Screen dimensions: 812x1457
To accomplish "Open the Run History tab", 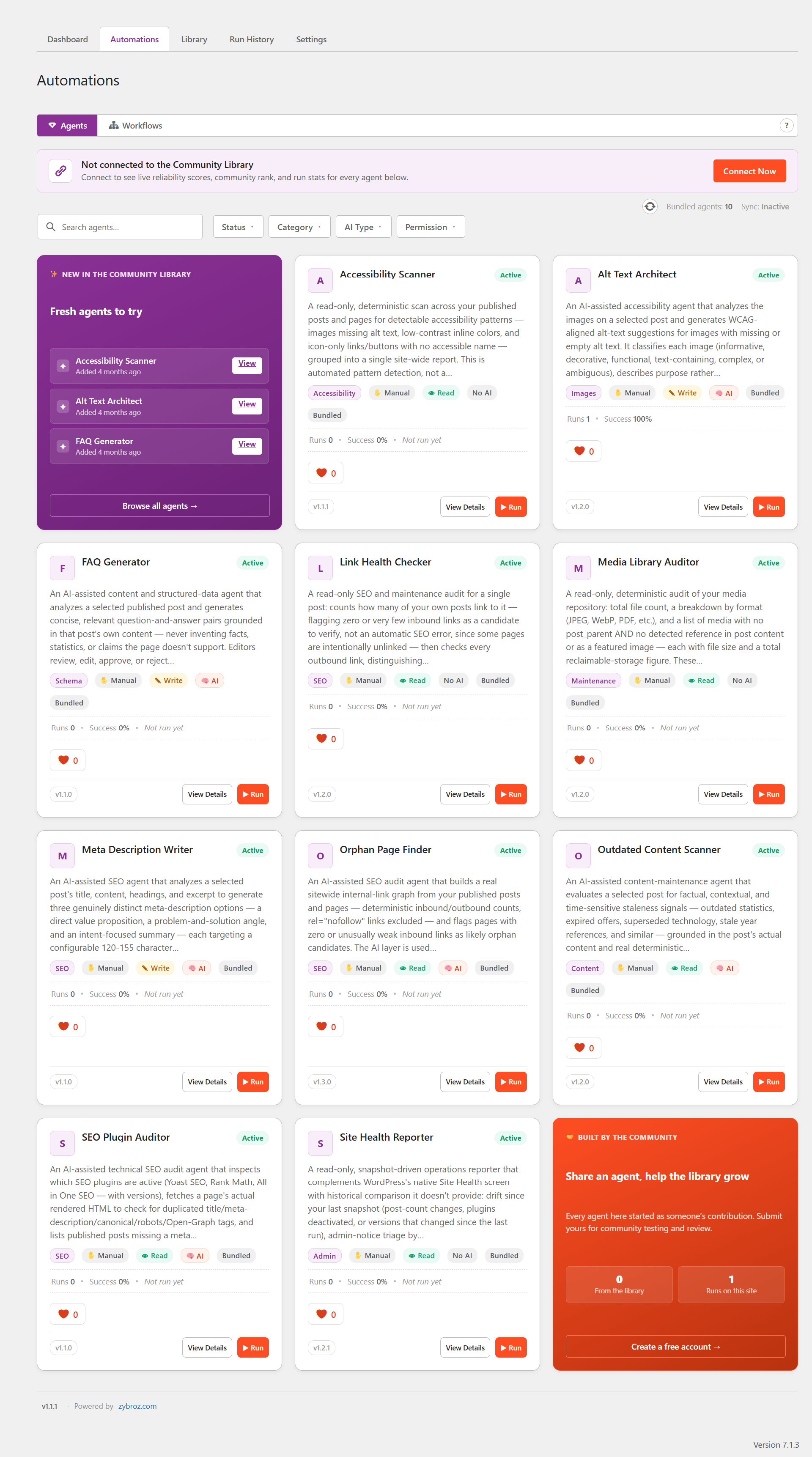I will coord(252,39).
